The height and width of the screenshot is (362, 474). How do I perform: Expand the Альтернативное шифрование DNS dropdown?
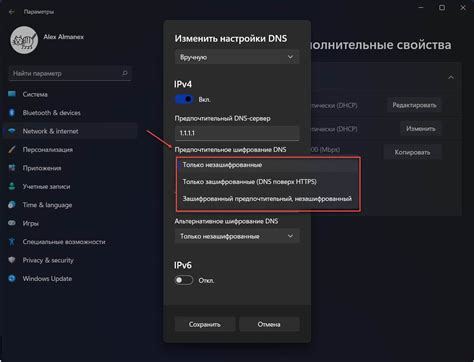click(x=237, y=236)
